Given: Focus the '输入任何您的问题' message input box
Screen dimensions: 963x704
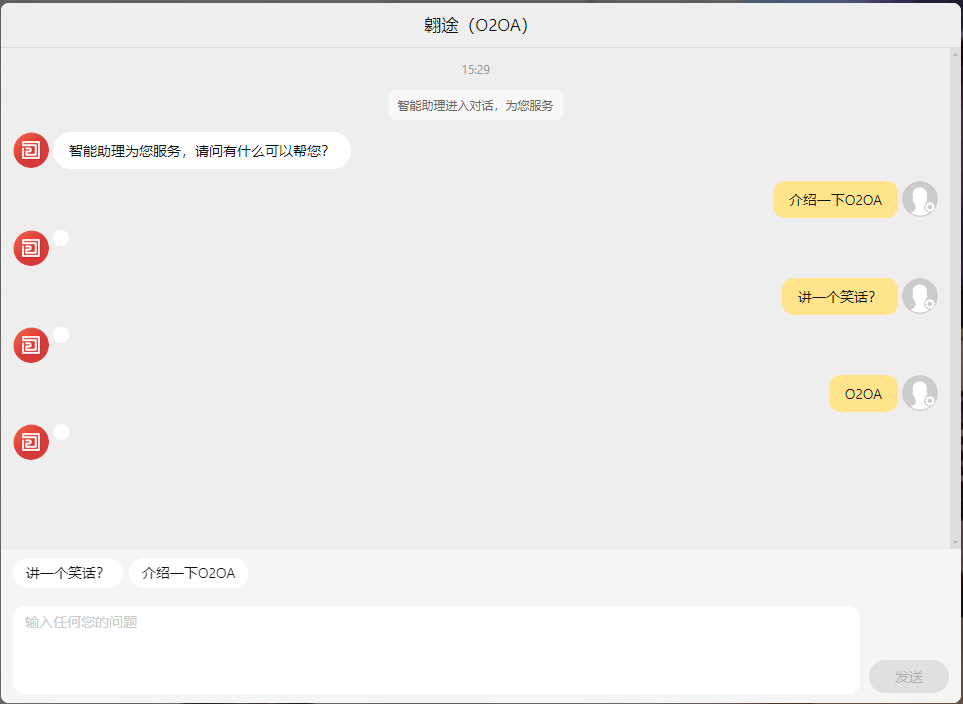Looking at the screenshot, I should click(x=436, y=650).
